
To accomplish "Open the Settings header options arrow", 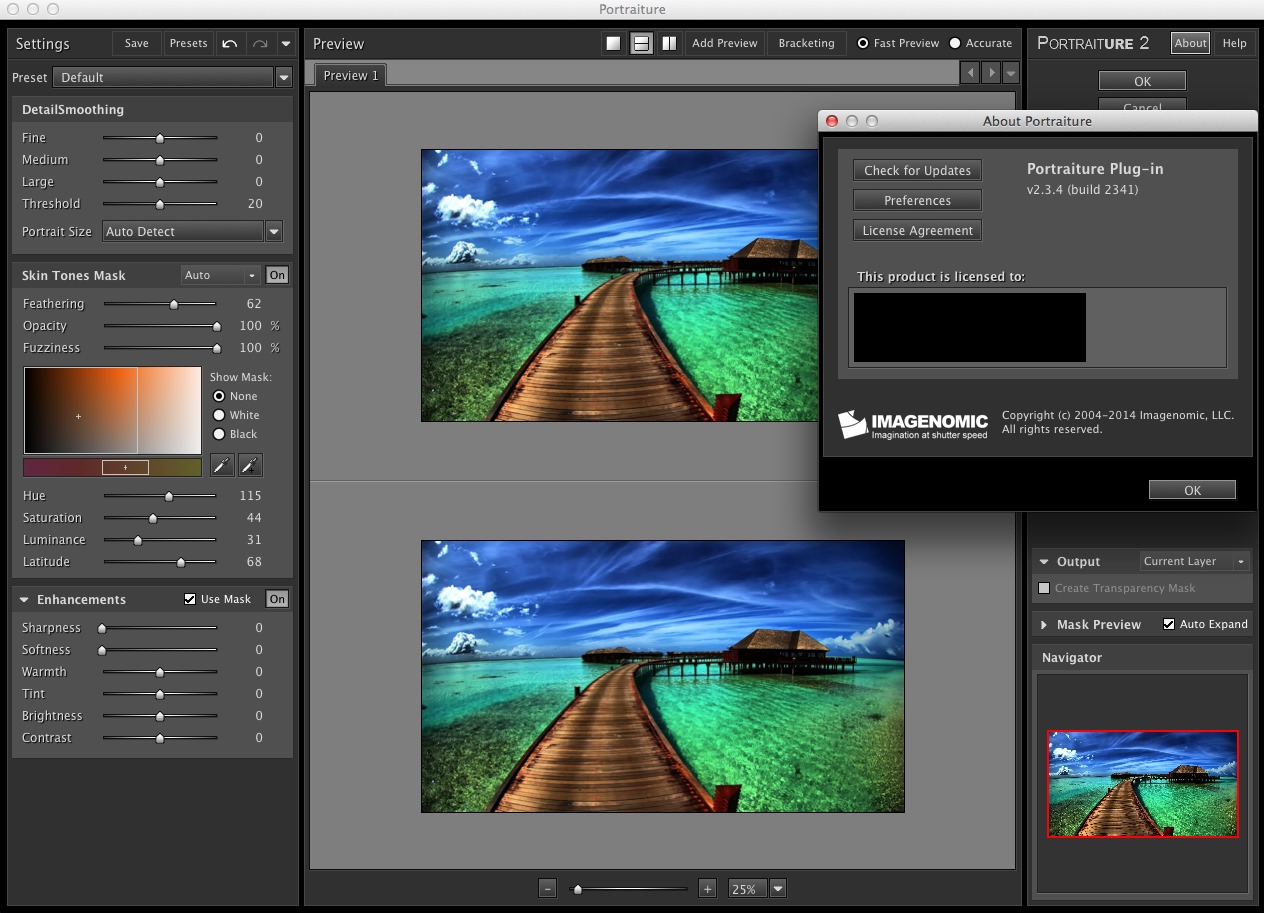I will click(x=286, y=43).
